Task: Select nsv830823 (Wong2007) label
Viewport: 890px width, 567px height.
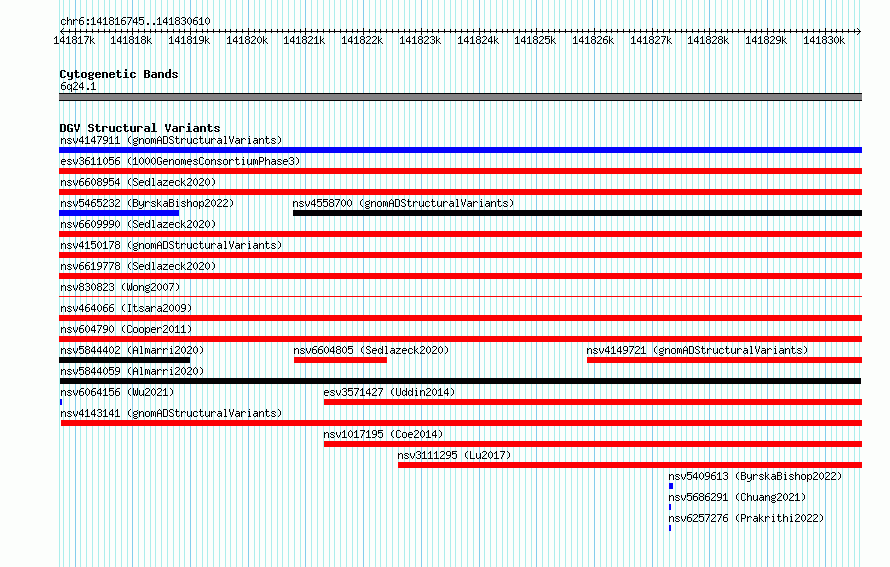Action: 120,287
